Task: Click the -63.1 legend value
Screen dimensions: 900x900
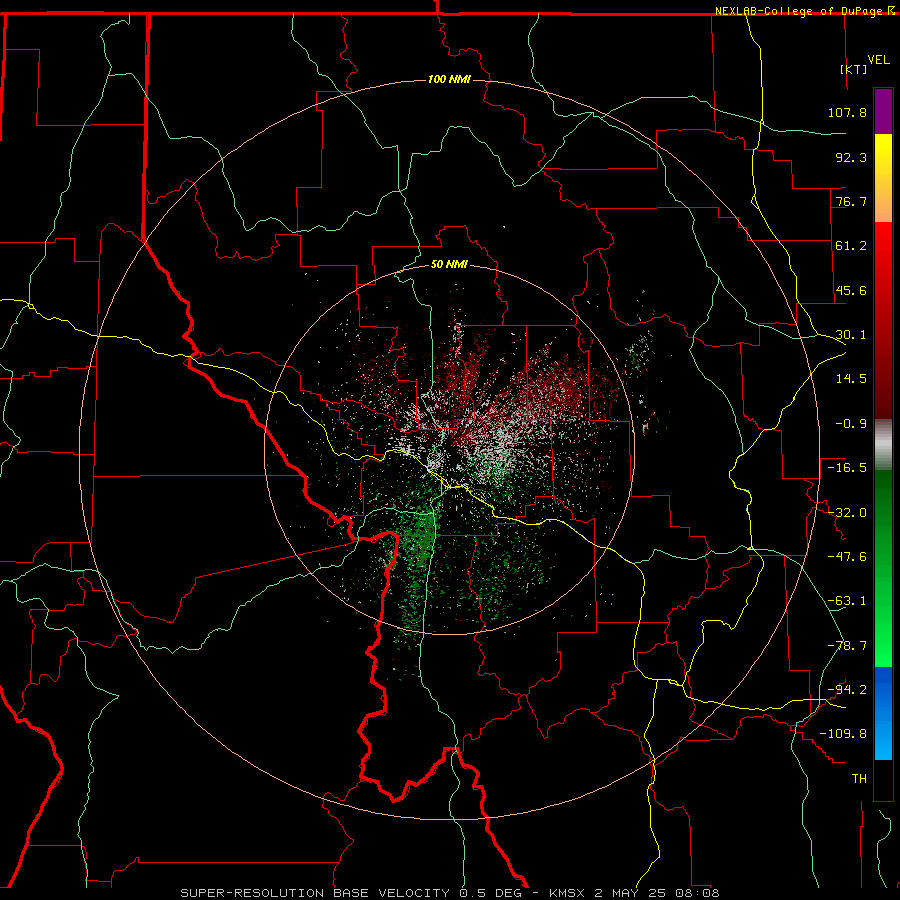Action: (x=847, y=601)
